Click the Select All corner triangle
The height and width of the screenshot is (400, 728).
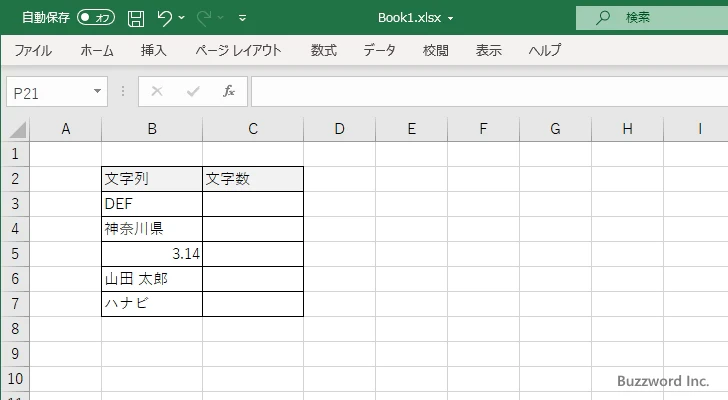[18, 129]
